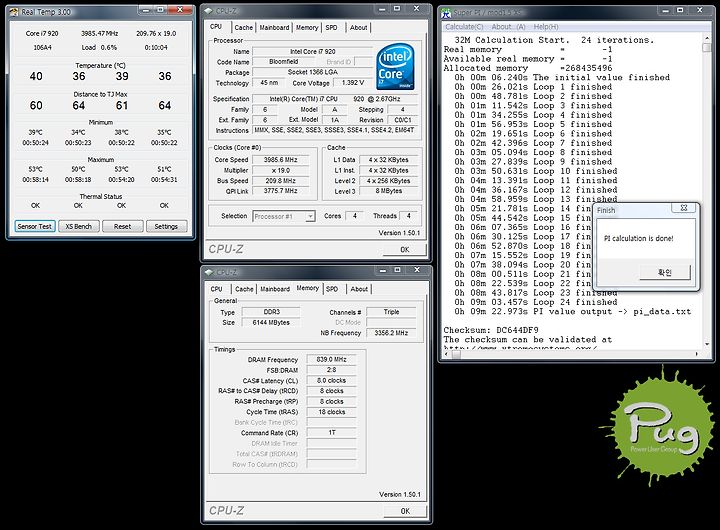Click the first core temperature reading 40
This screenshot has height=530, width=720.
tap(36, 76)
